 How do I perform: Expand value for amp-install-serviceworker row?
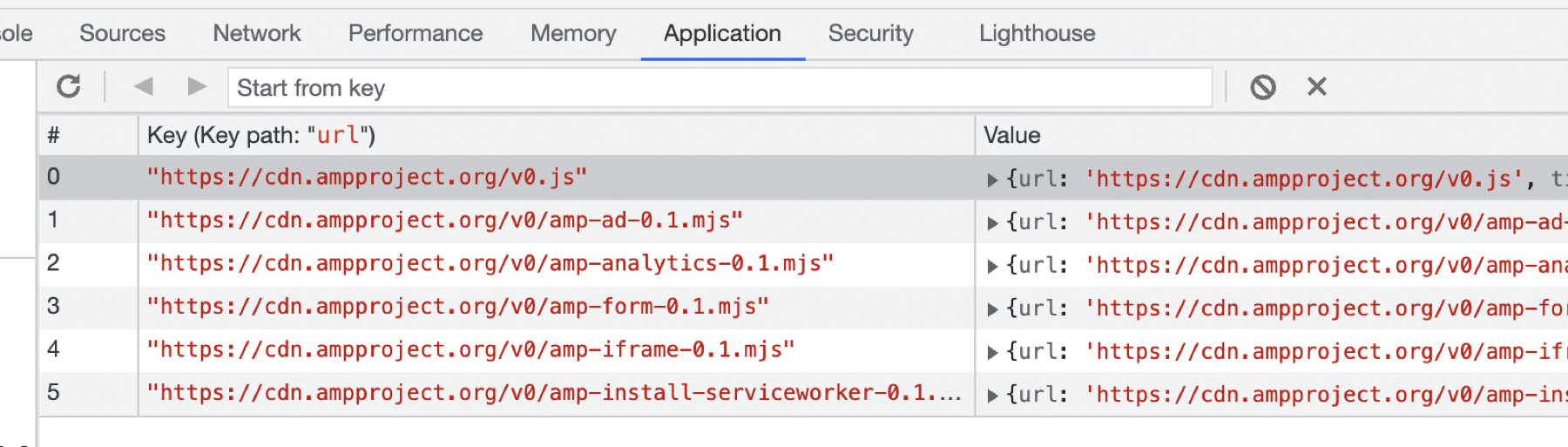[x=992, y=396]
